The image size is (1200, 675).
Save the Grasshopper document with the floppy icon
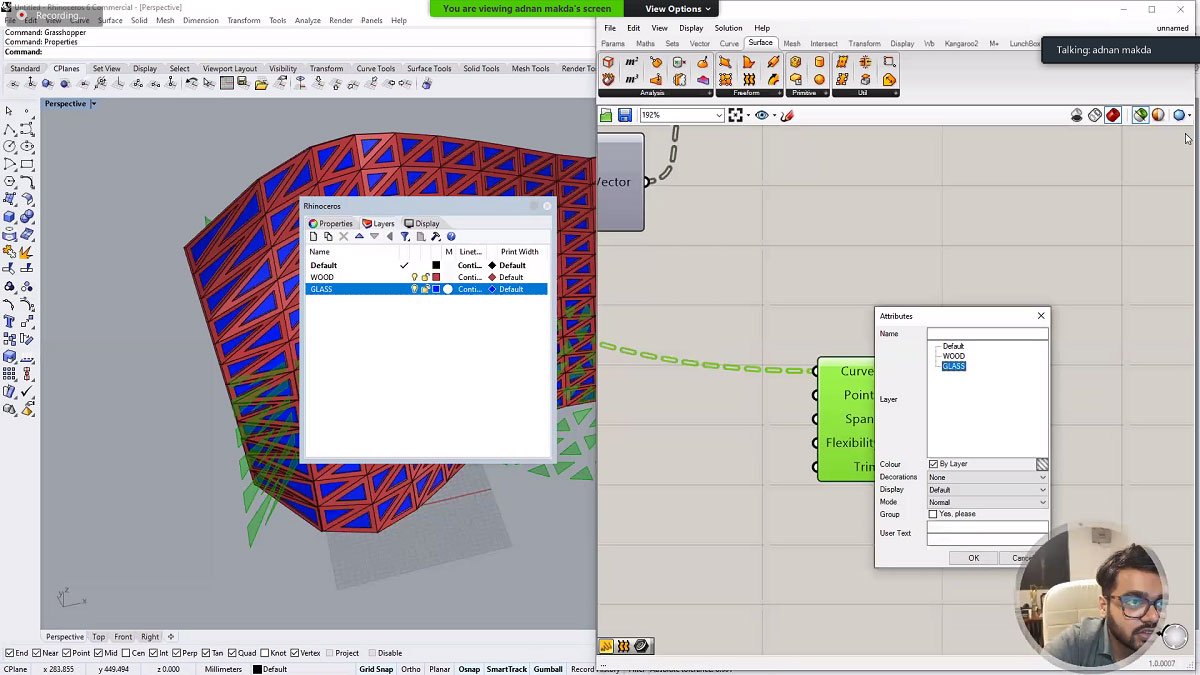[625, 116]
